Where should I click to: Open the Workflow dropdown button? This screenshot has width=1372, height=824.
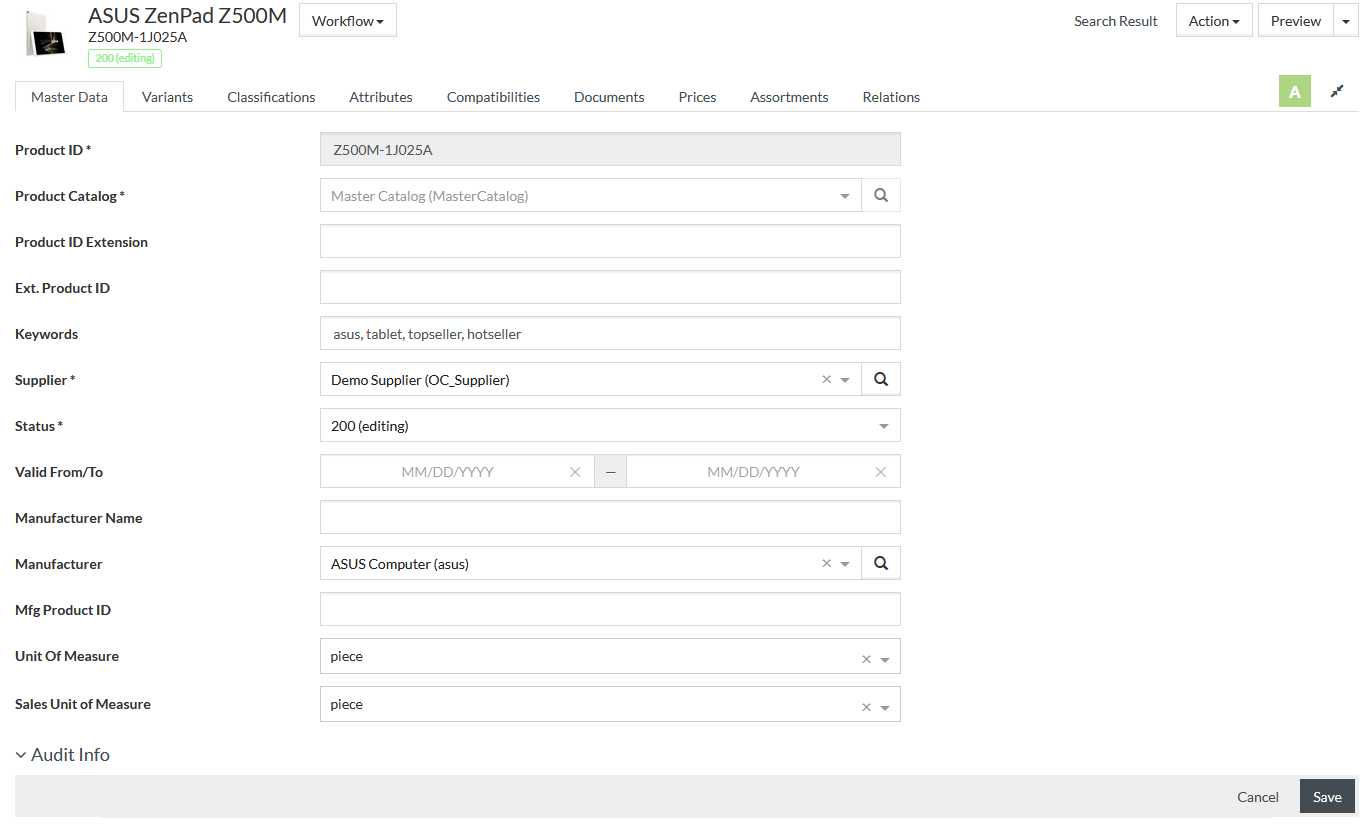[348, 20]
